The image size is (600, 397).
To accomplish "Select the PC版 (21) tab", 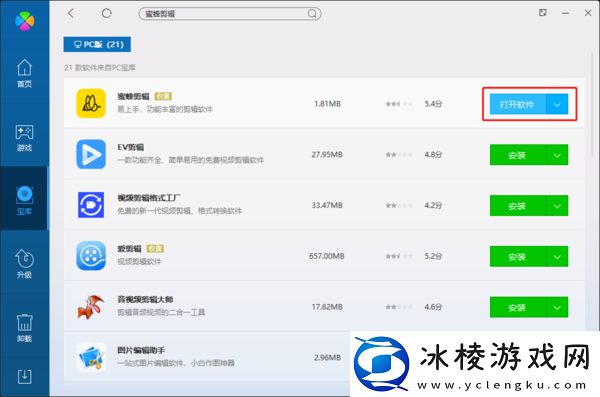I will click(x=97, y=44).
